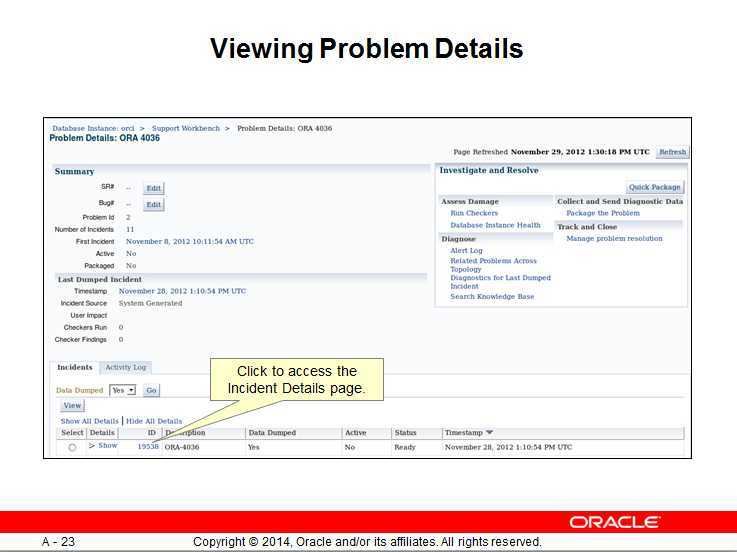The height and width of the screenshot is (552, 737).
Task: Click the Quick Package button
Action: click(x=655, y=187)
